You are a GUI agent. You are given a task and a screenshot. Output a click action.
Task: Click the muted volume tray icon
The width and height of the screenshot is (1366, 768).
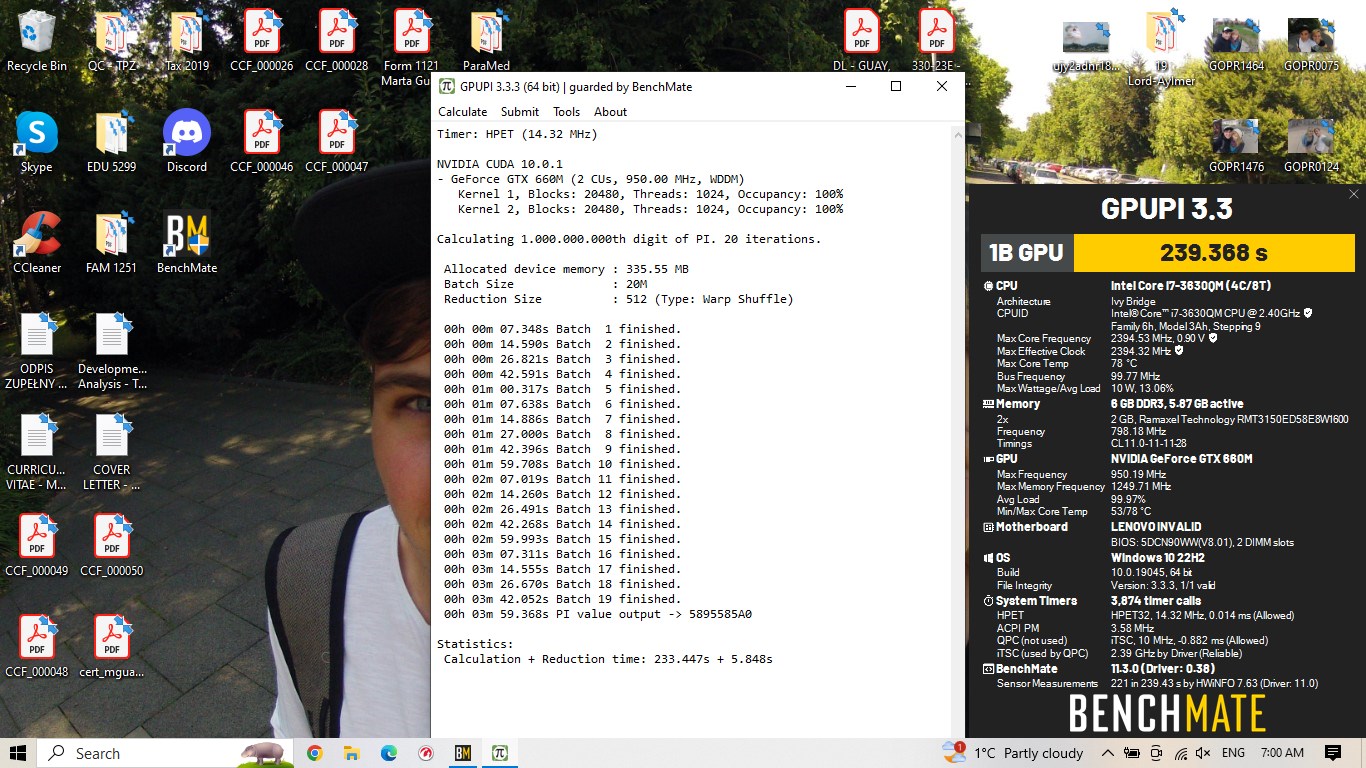click(x=1203, y=753)
